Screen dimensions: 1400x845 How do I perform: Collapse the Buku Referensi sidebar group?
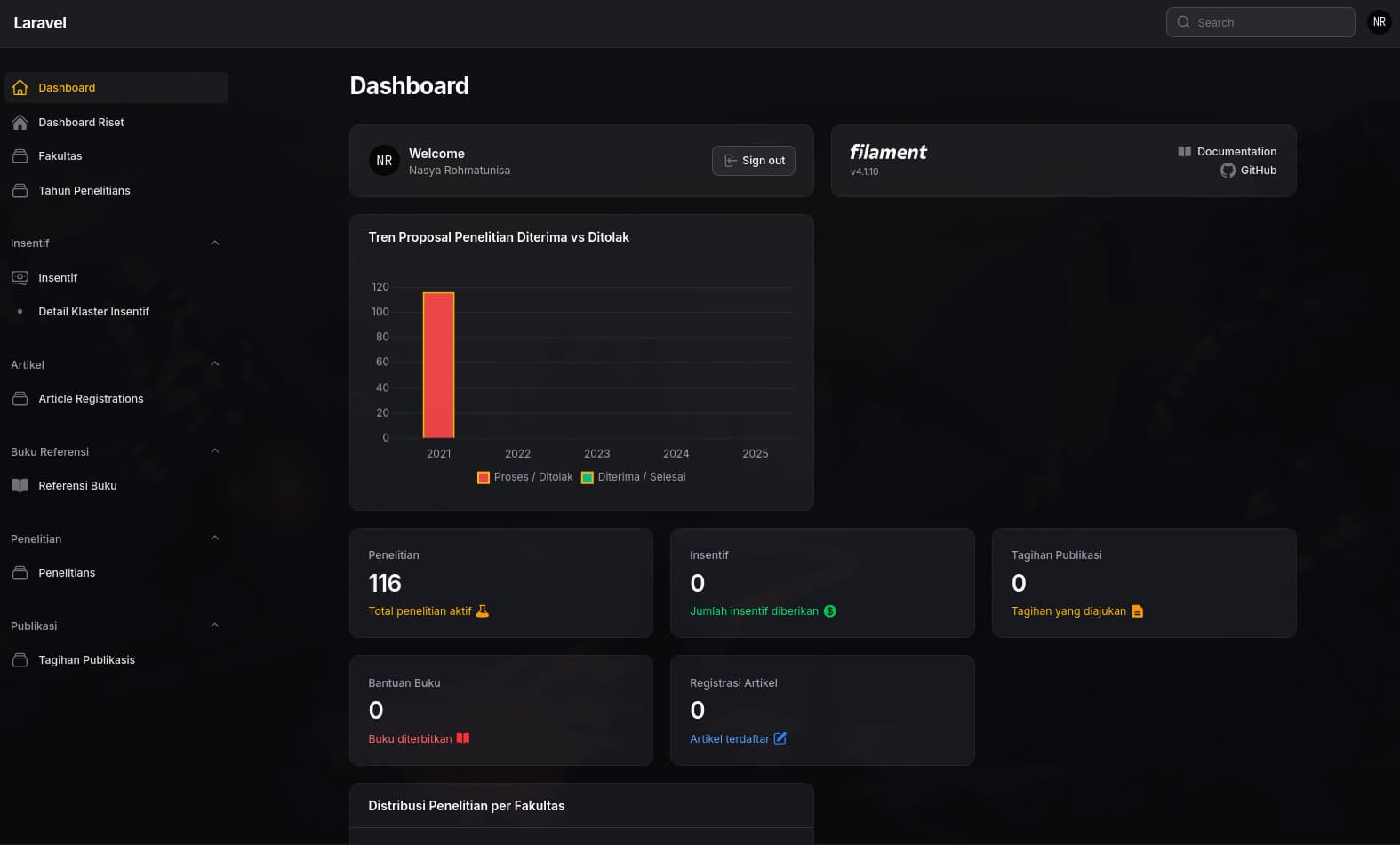pyautogui.click(x=214, y=450)
